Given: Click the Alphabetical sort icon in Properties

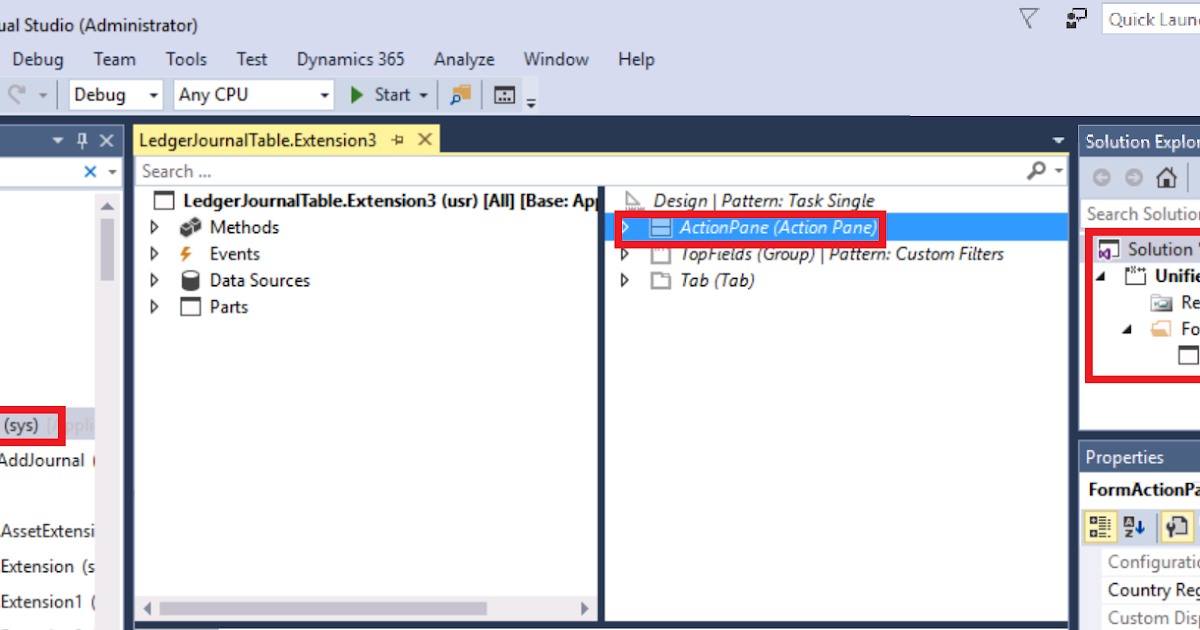Looking at the screenshot, I should click(x=1132, y=526).
